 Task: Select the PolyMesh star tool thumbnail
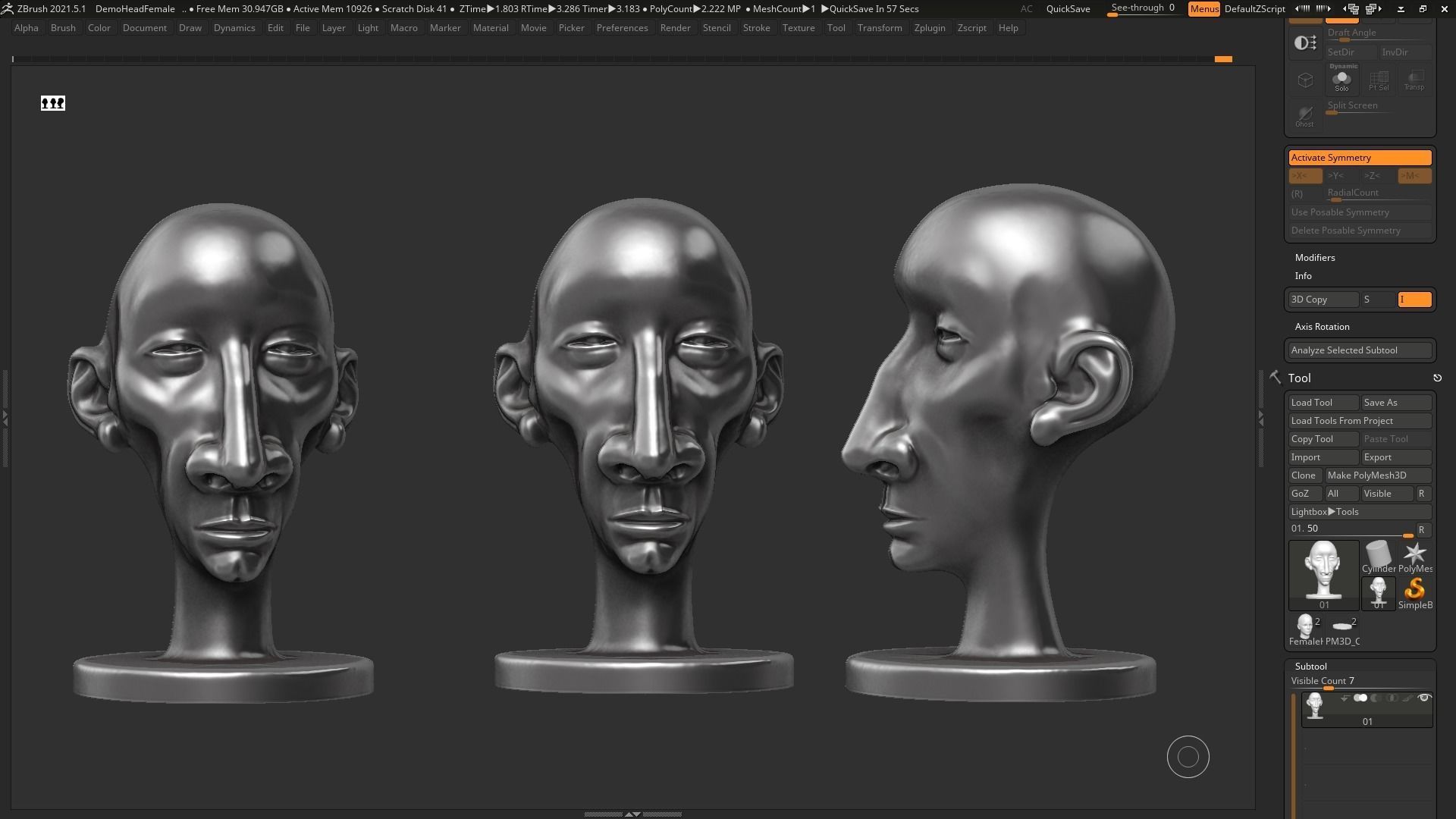[x=1414, y=557]
